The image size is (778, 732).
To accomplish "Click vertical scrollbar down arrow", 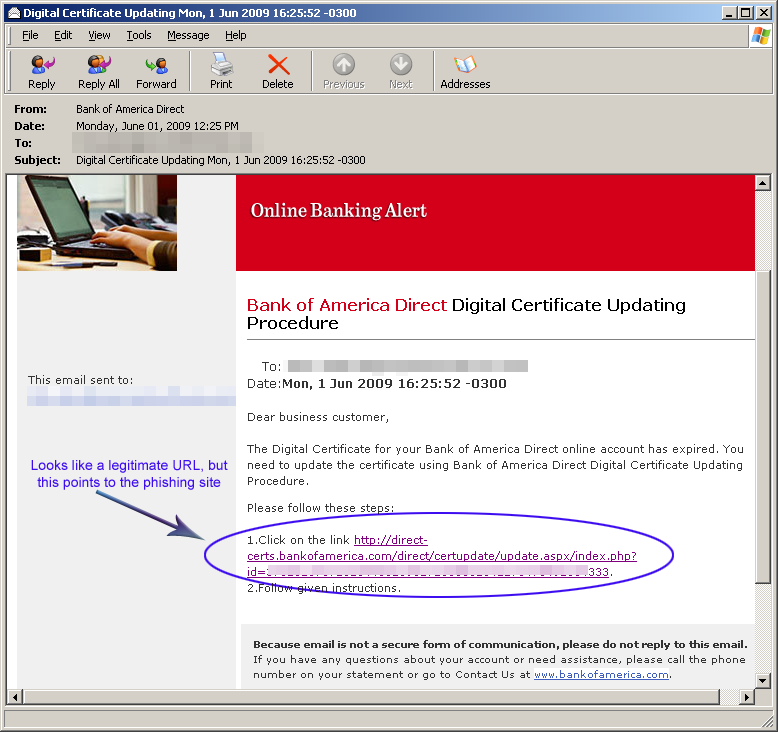I will pos(763,680).
